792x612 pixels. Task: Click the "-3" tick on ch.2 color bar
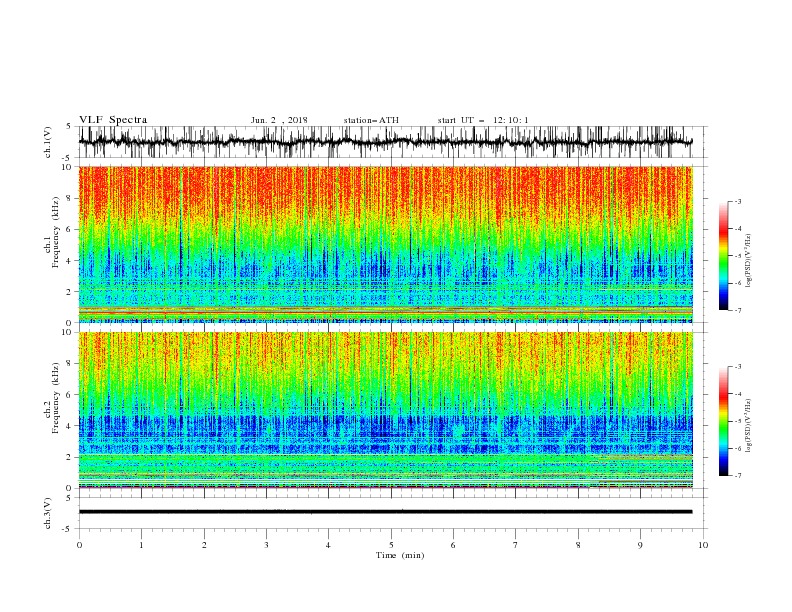coord(737,367)
